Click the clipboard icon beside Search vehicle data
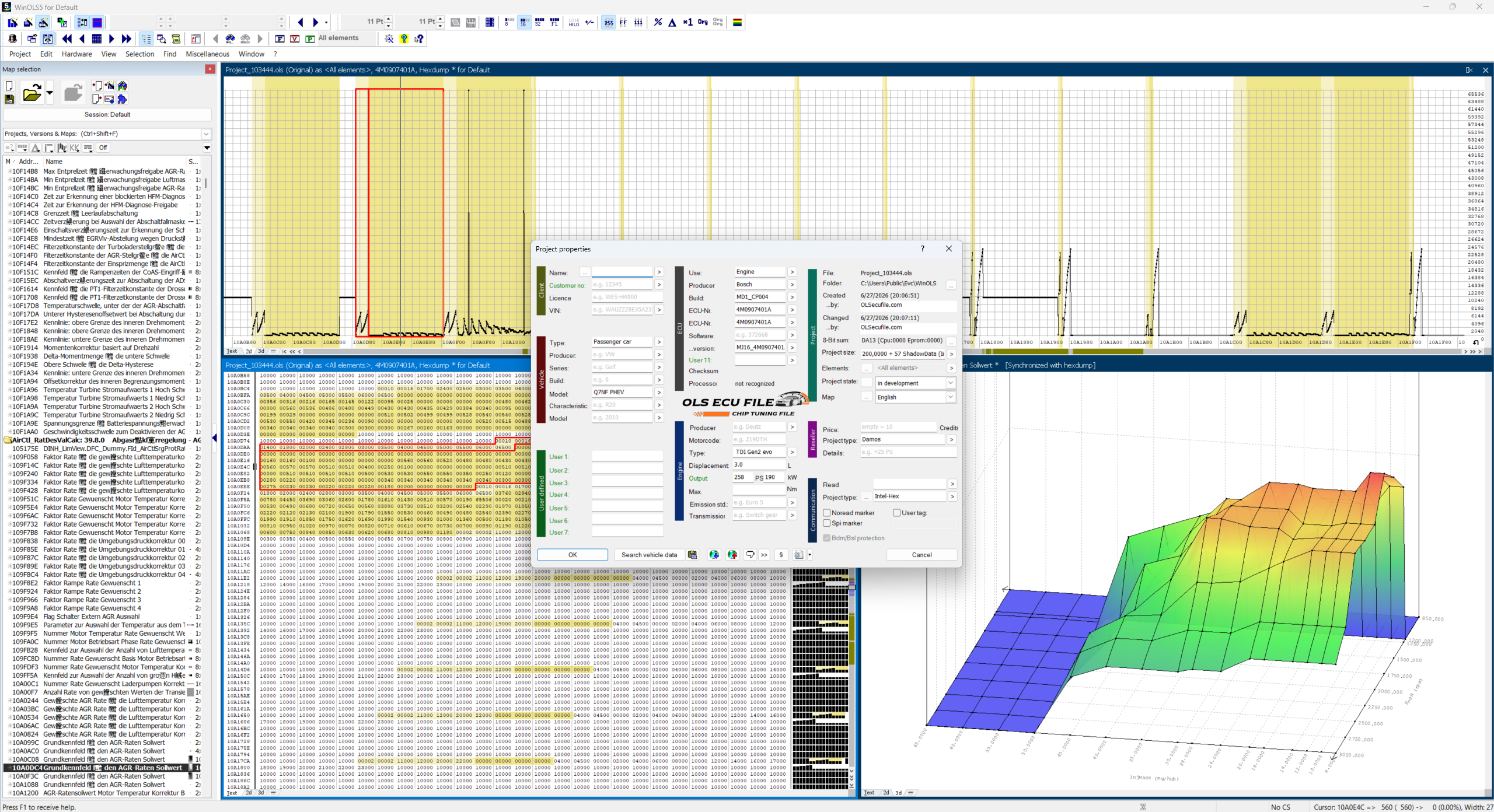Viewport: 1494px width, 812px height. click(692, 555)
